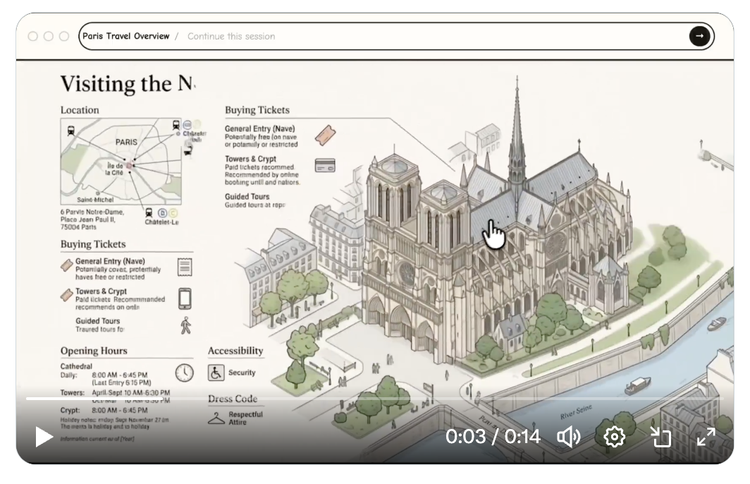750x484 pixels.
Task: Click the smartphone icon in Buying Tickets
Action: coord(185,298)
